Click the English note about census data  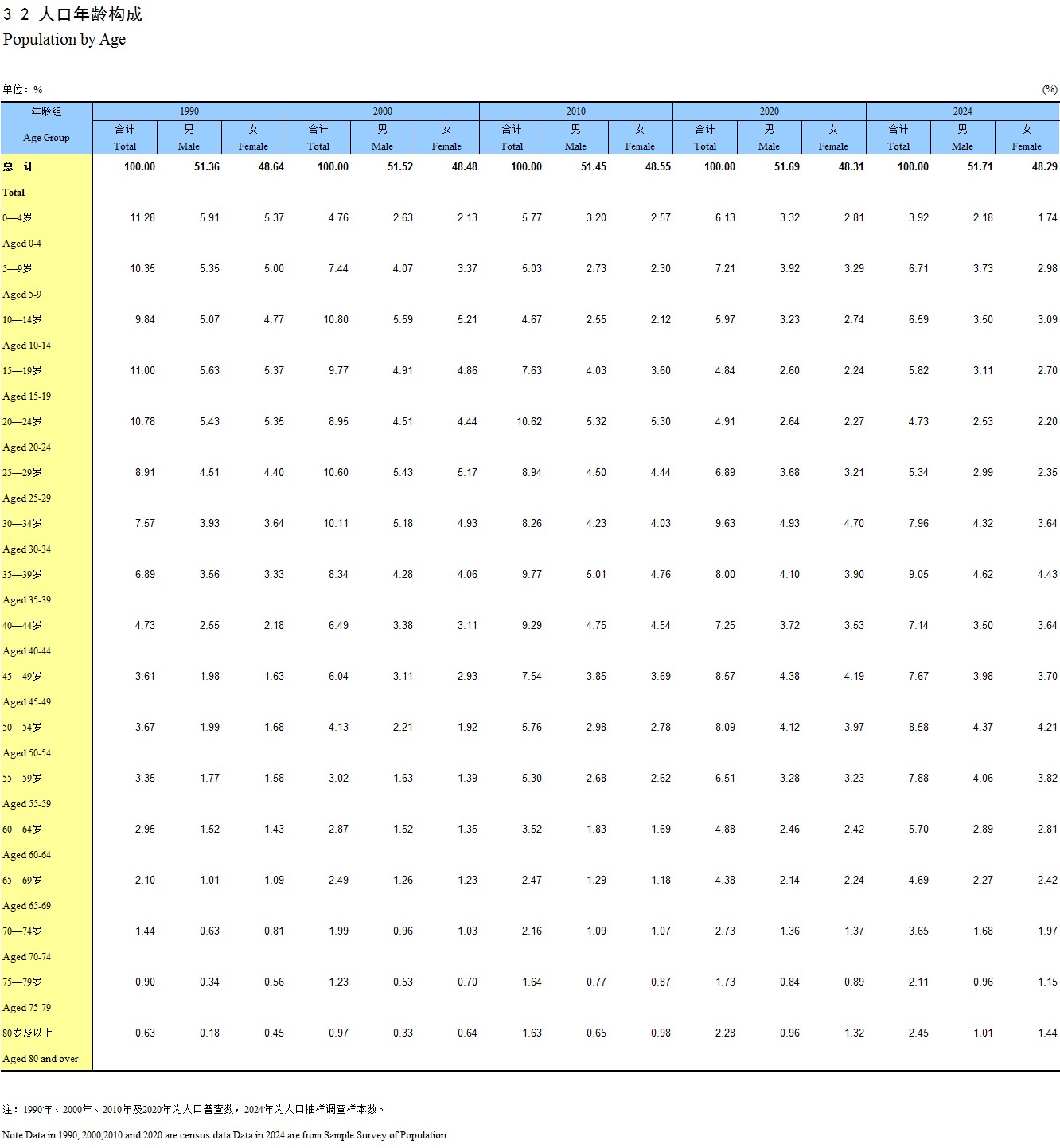point(225,1135)
